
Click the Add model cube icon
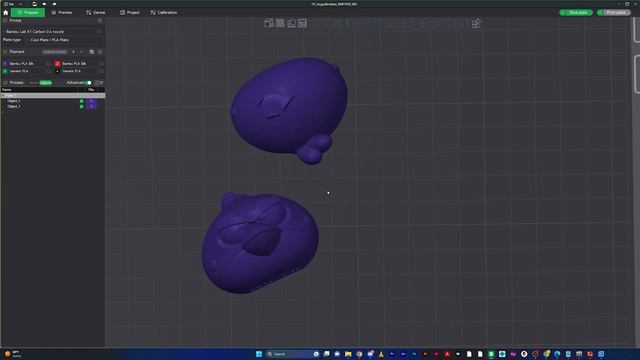click(269, 23)
